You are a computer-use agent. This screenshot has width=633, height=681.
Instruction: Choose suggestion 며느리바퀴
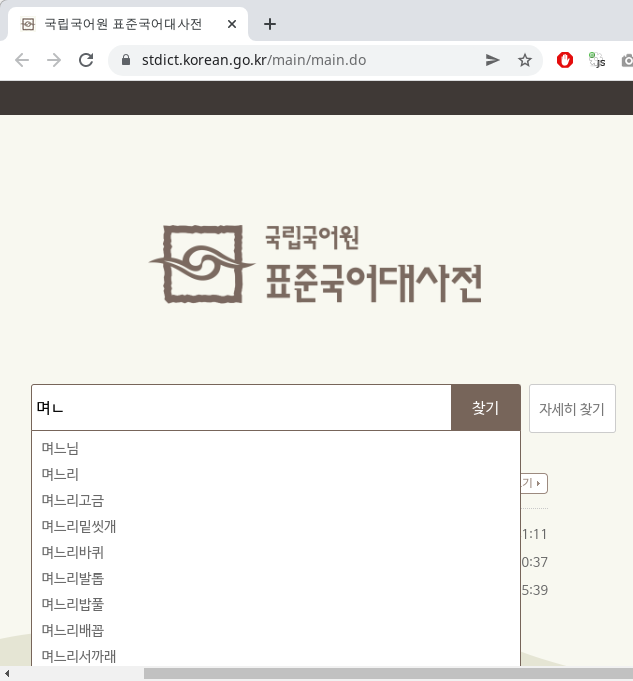tap(276, 552)
